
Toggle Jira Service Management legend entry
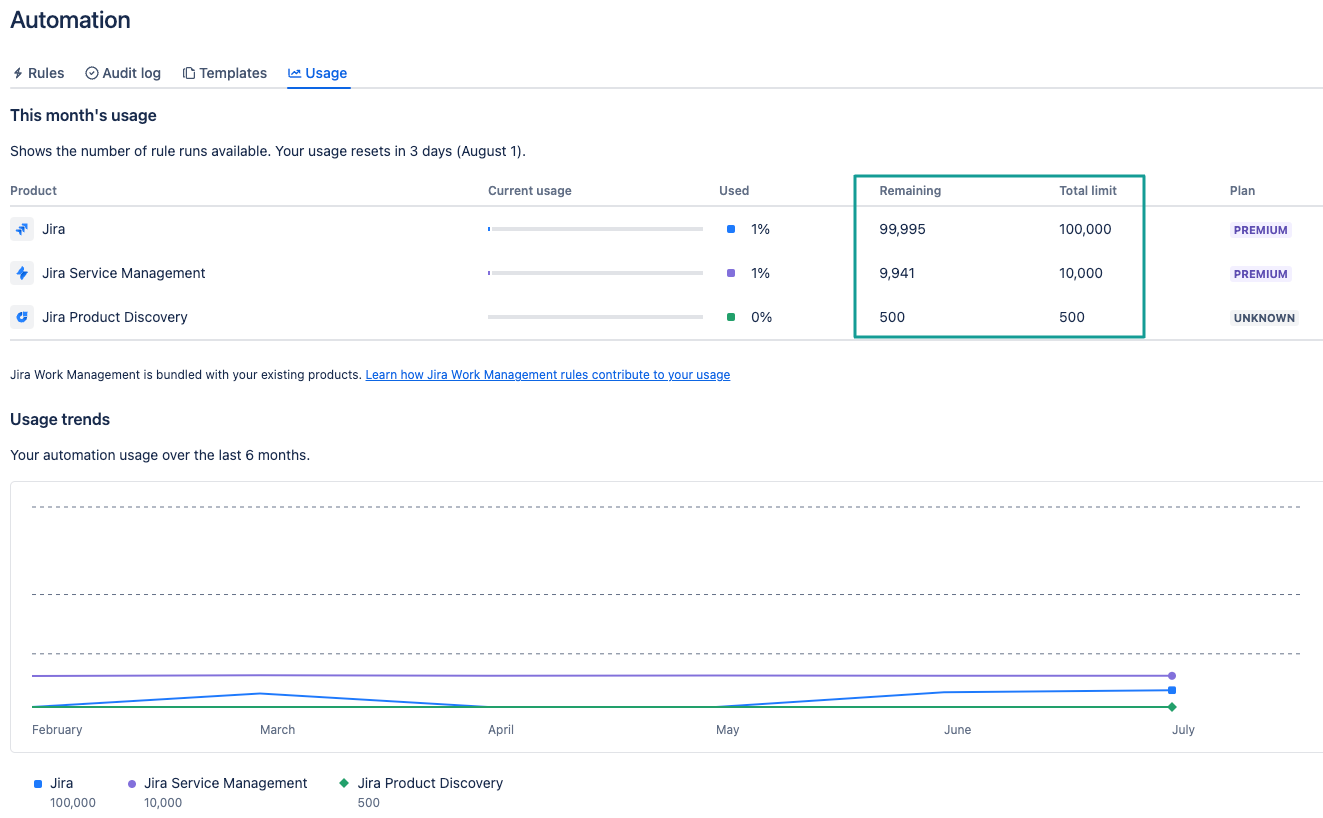click(217, 783)
